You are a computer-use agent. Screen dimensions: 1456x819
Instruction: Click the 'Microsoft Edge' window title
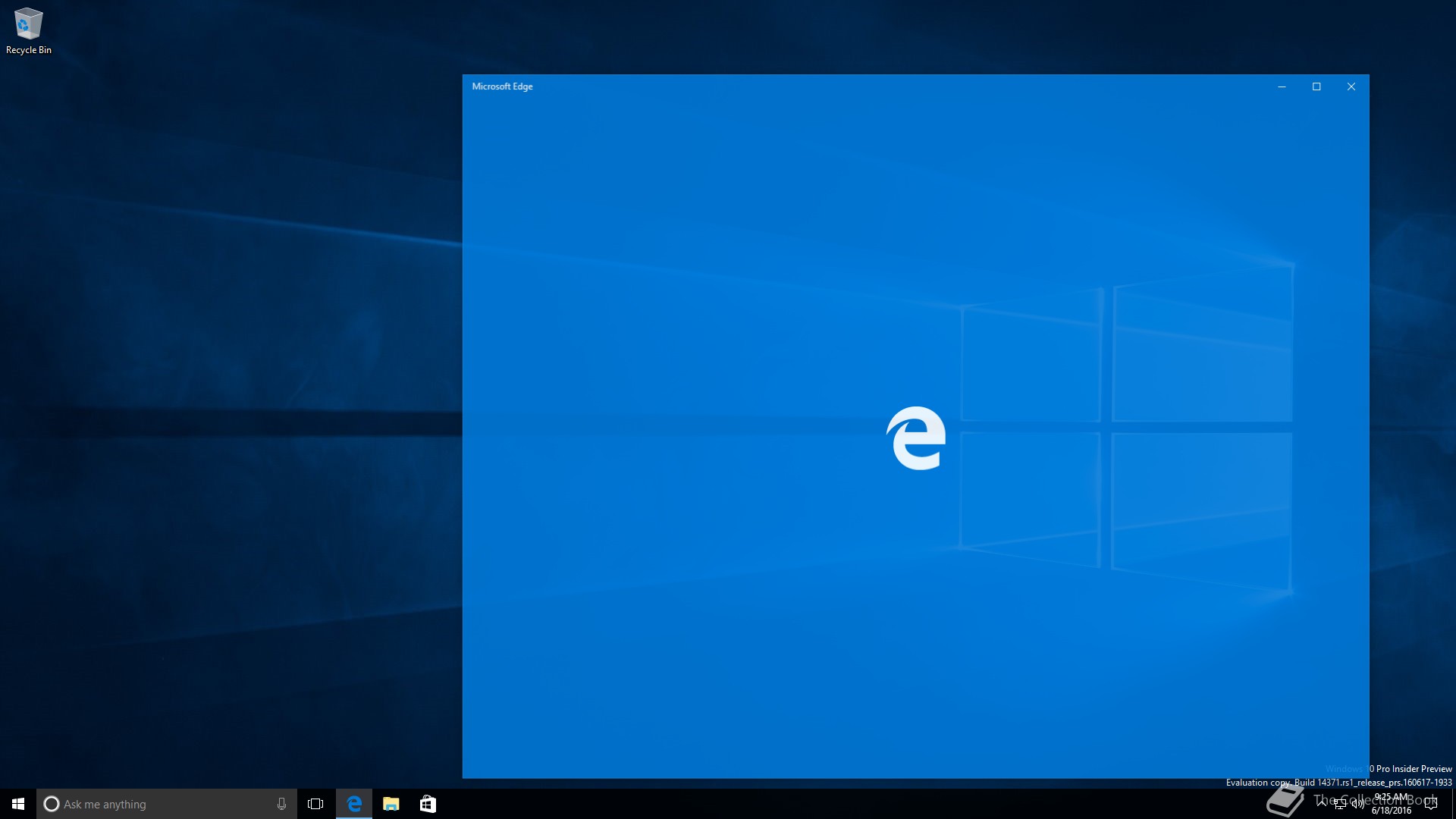502,86
